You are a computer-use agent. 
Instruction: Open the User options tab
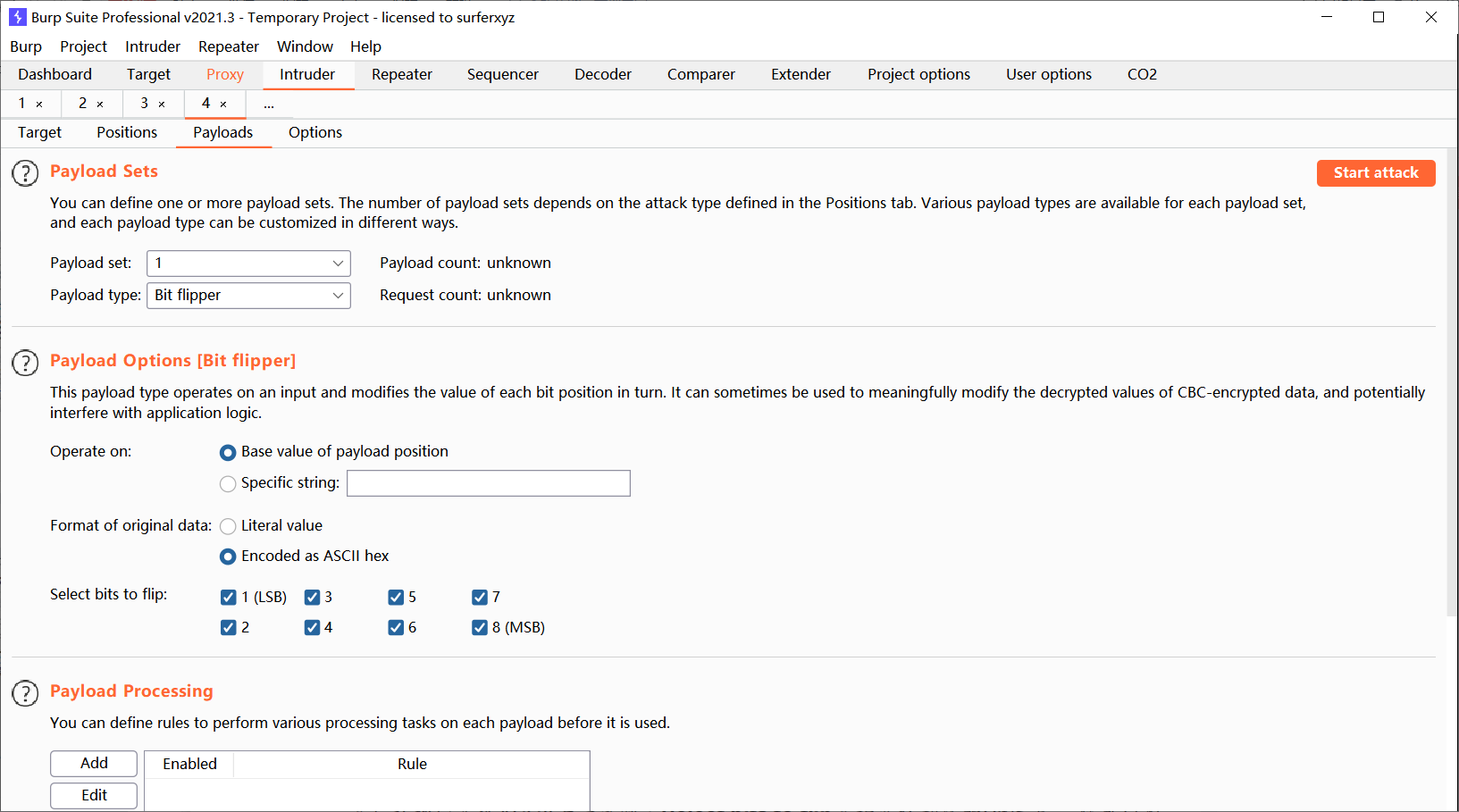[x=1049, y=75]
